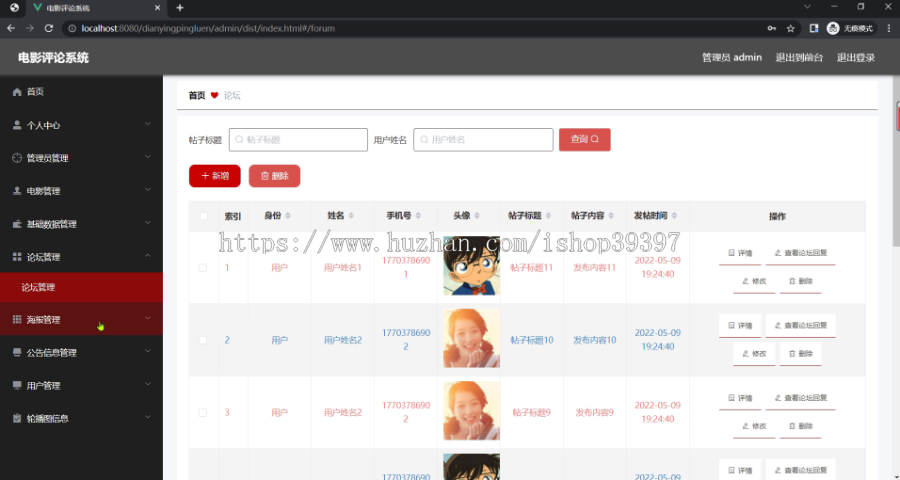Bookmark this page with the star icon

coord(790,28)
